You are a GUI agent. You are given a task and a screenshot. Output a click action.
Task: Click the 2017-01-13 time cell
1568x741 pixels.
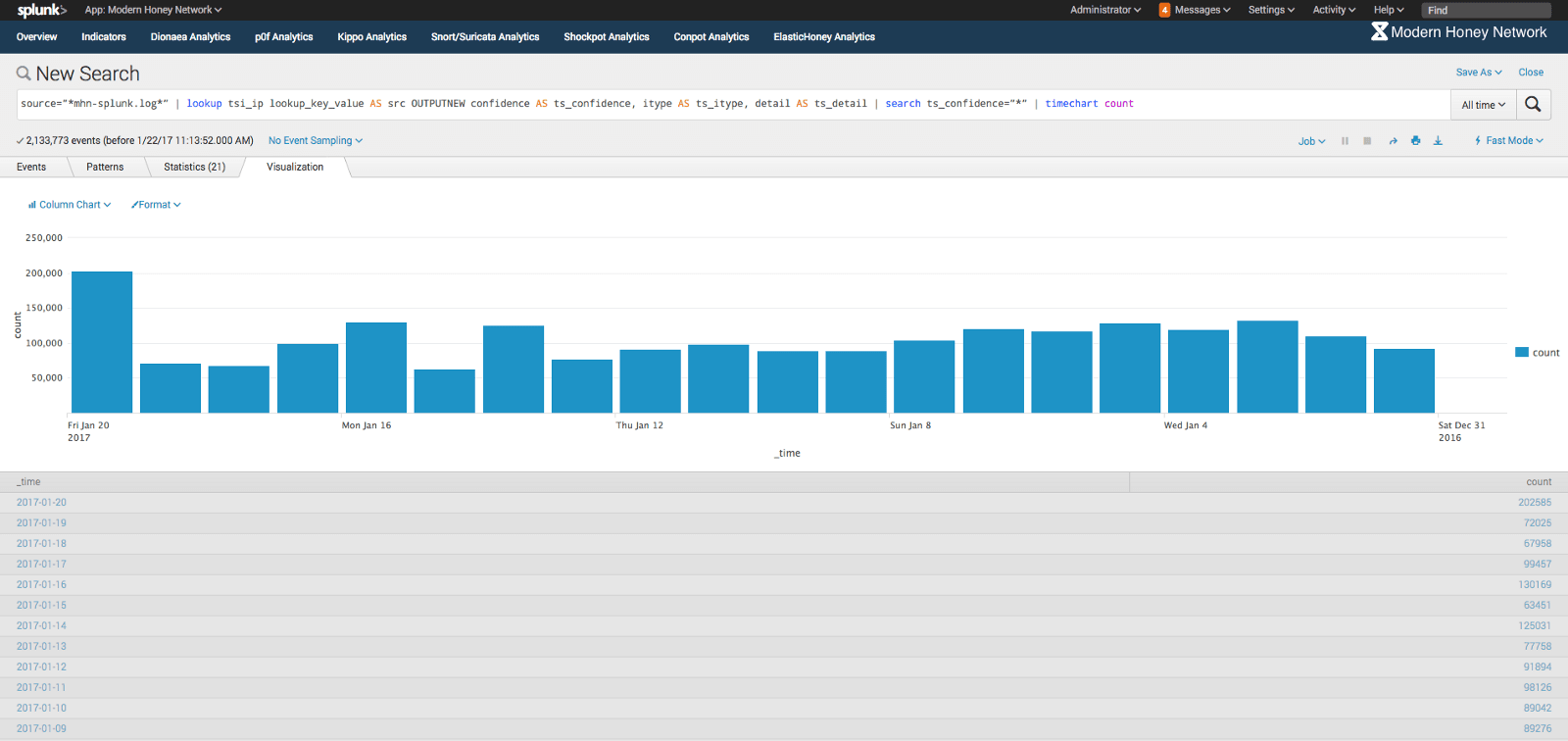[41, 647]
